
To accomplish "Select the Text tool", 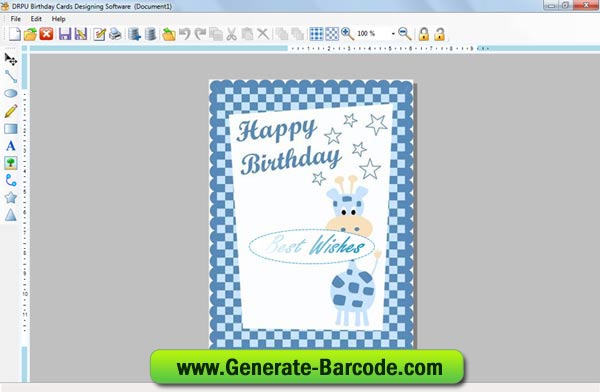I will pos(11,146).
